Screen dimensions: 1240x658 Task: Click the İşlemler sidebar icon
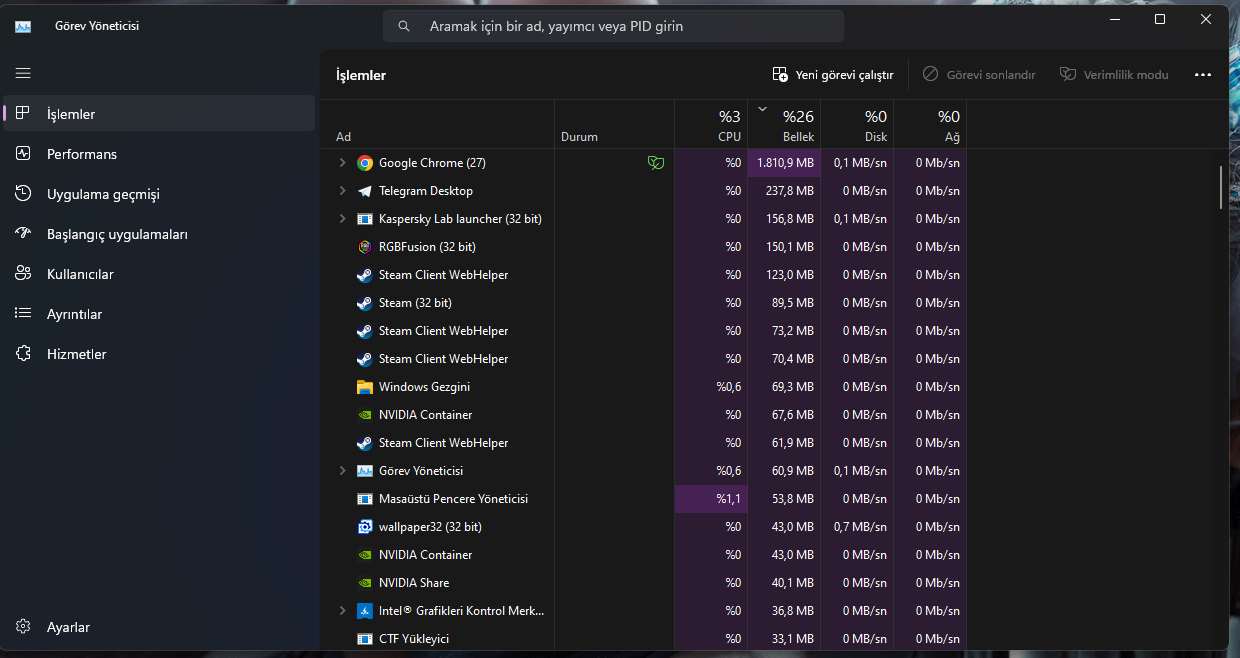[x=23, y=113]
